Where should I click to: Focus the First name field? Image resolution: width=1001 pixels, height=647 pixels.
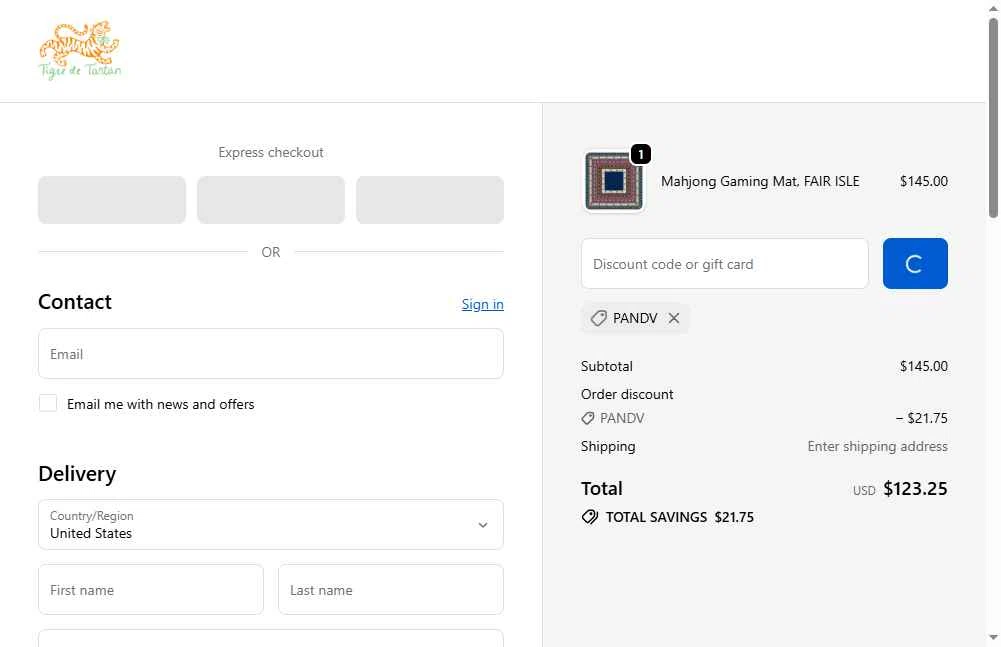[x=151, y=590]
